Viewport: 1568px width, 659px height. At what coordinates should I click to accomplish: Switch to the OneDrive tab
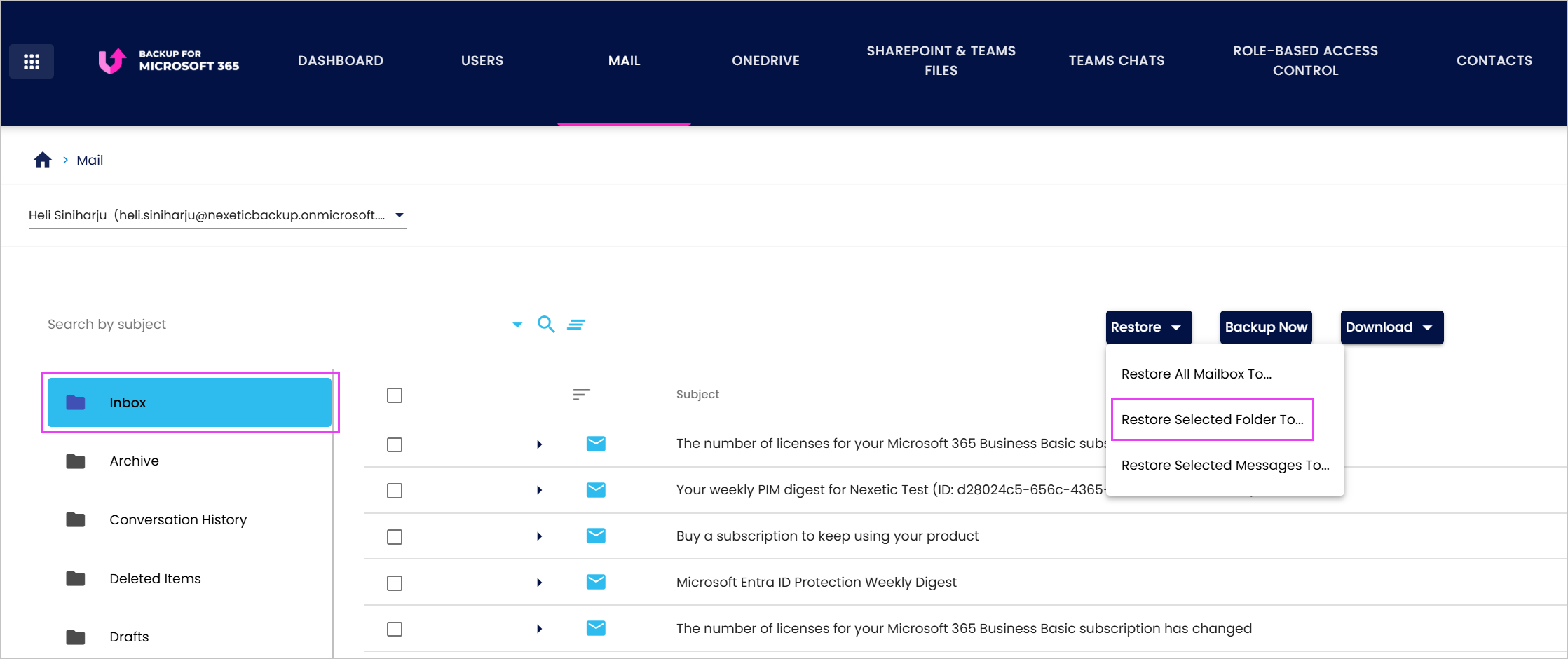pos(765,61)
